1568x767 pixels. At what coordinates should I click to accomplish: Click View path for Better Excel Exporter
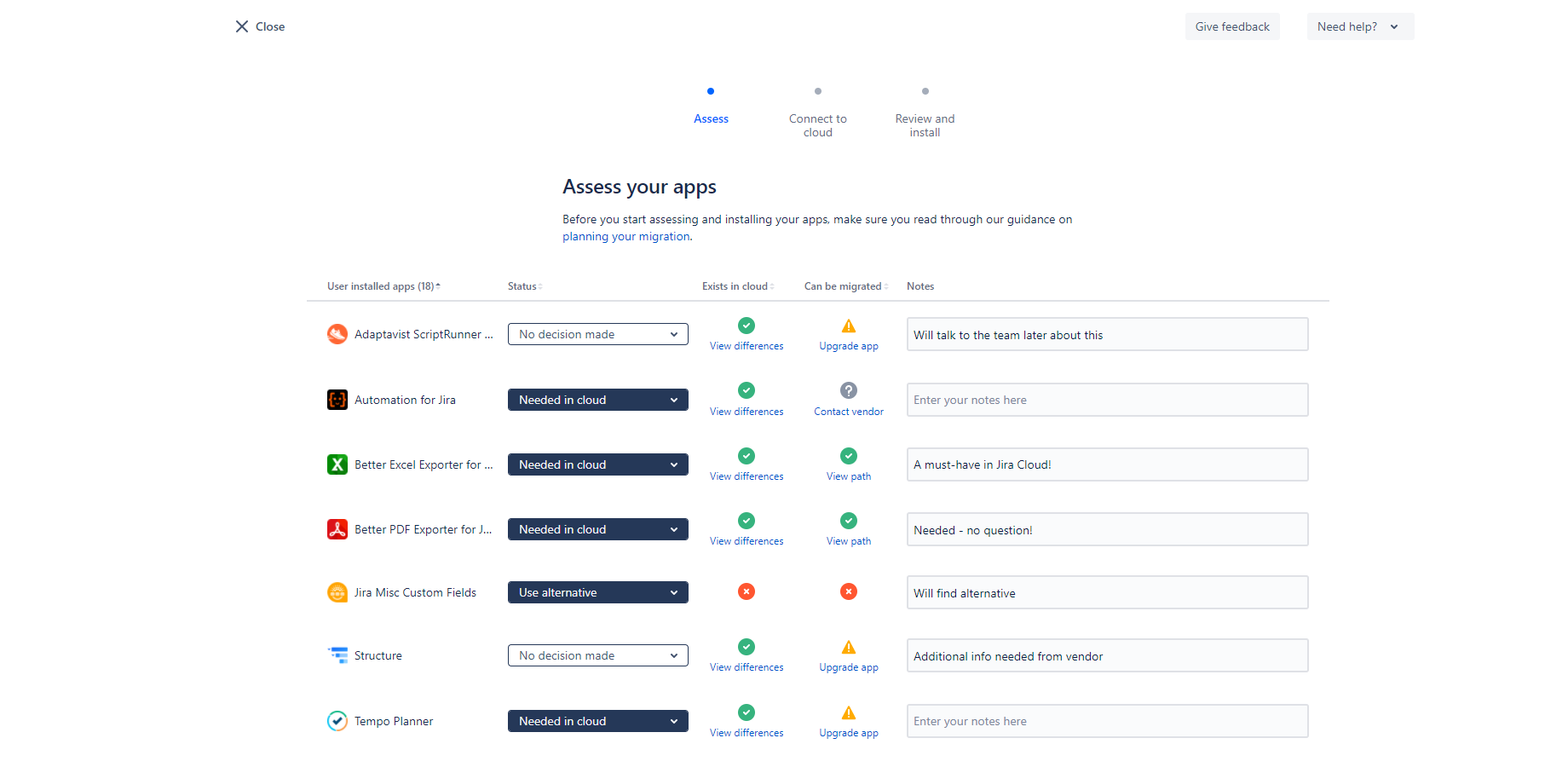click(x=849, y=476)
